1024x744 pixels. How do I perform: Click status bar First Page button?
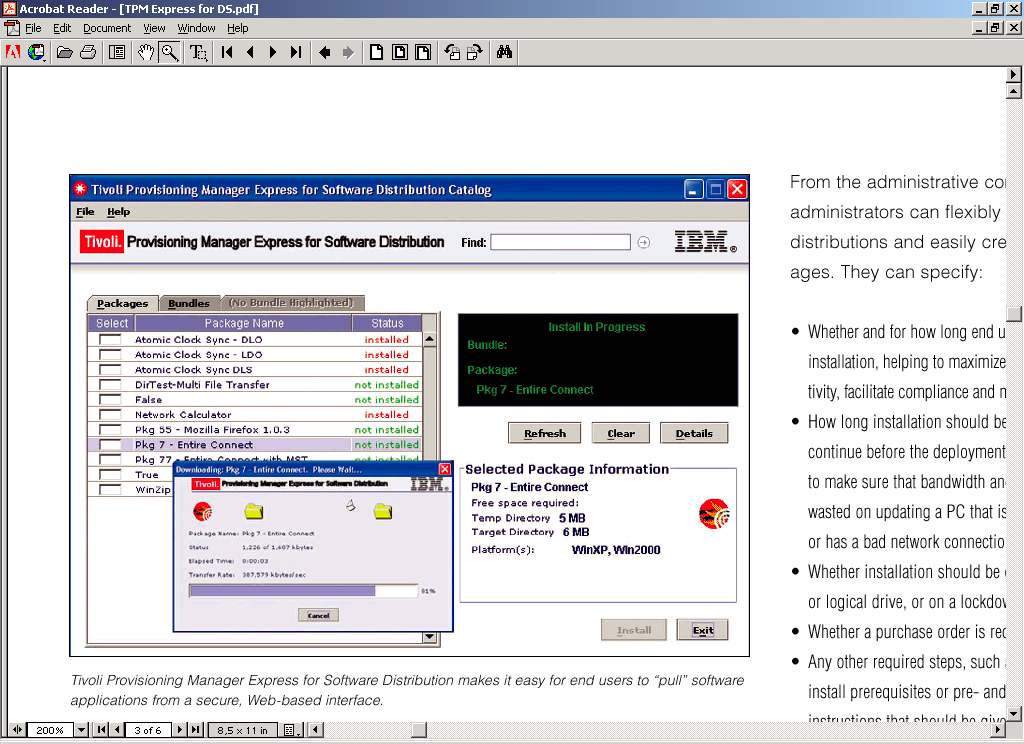(101, 730)
